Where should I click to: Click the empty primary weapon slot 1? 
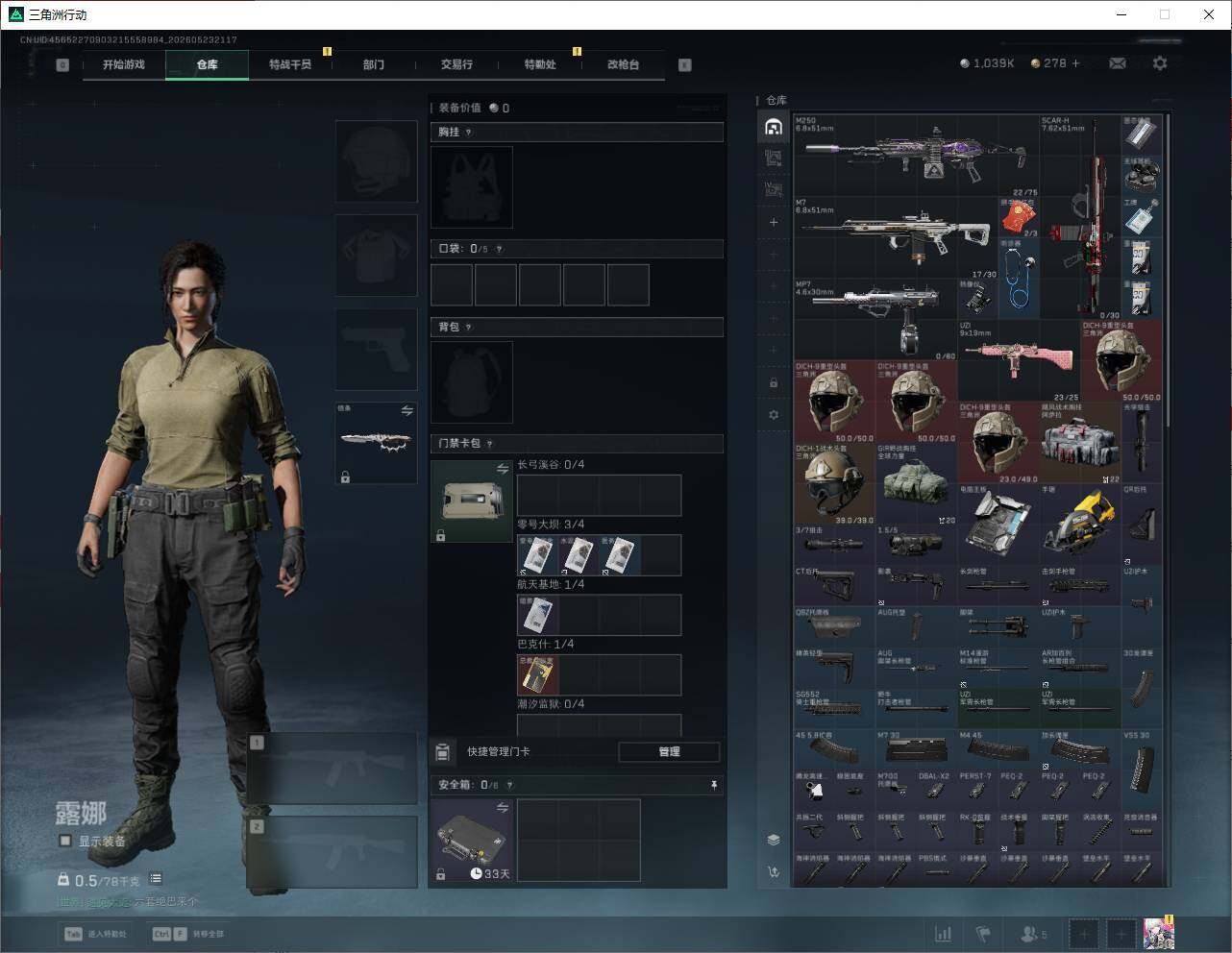point(332,769)
